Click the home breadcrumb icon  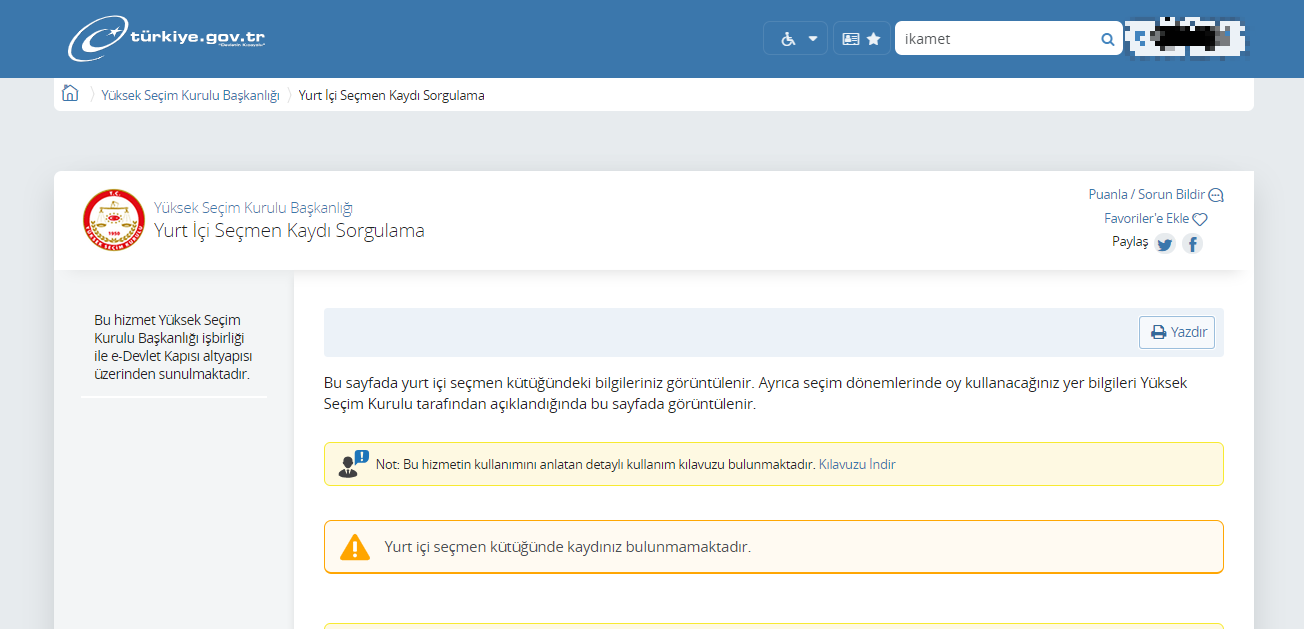[69, 92]
